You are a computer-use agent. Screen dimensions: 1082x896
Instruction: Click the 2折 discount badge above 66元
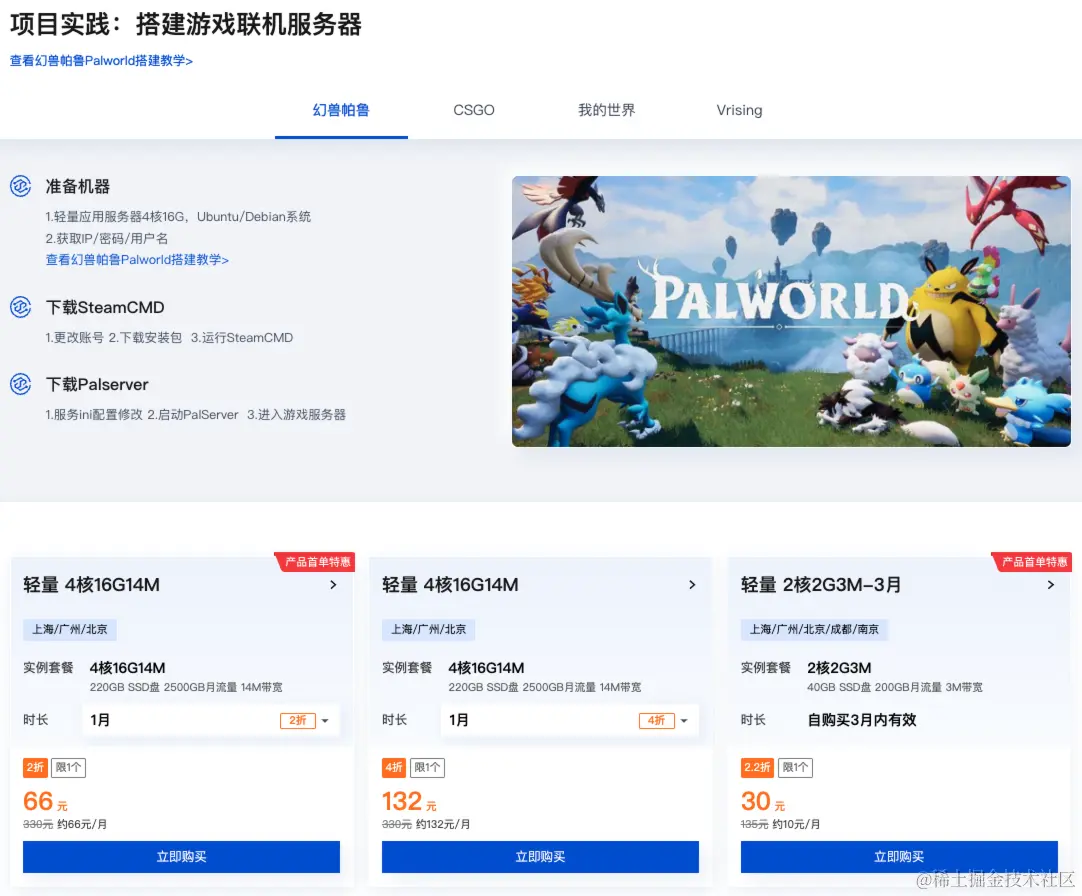point(35,767)
